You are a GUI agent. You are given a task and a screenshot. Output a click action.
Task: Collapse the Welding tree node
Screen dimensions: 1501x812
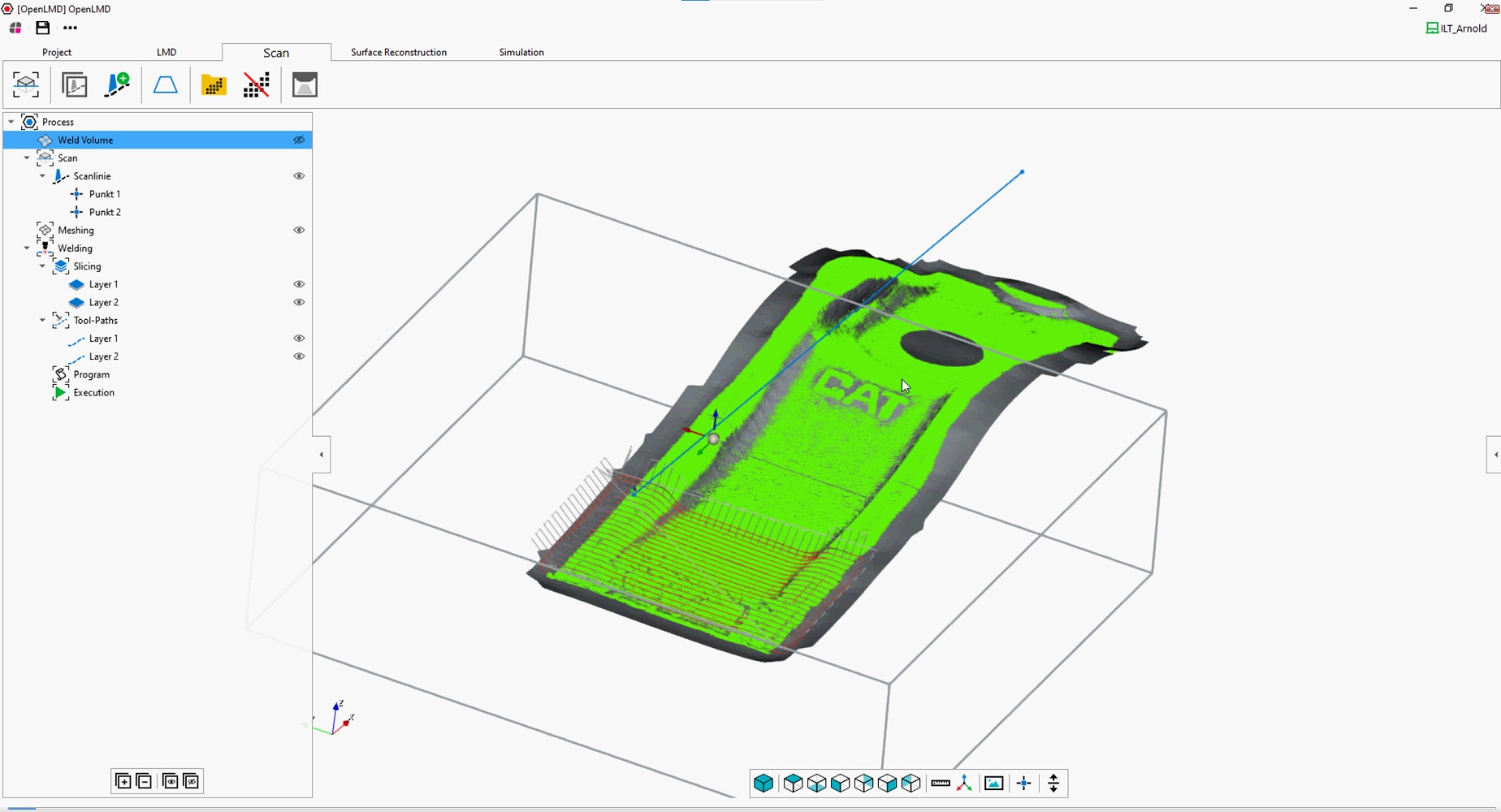pyautogui.click(x=27, y=248)
